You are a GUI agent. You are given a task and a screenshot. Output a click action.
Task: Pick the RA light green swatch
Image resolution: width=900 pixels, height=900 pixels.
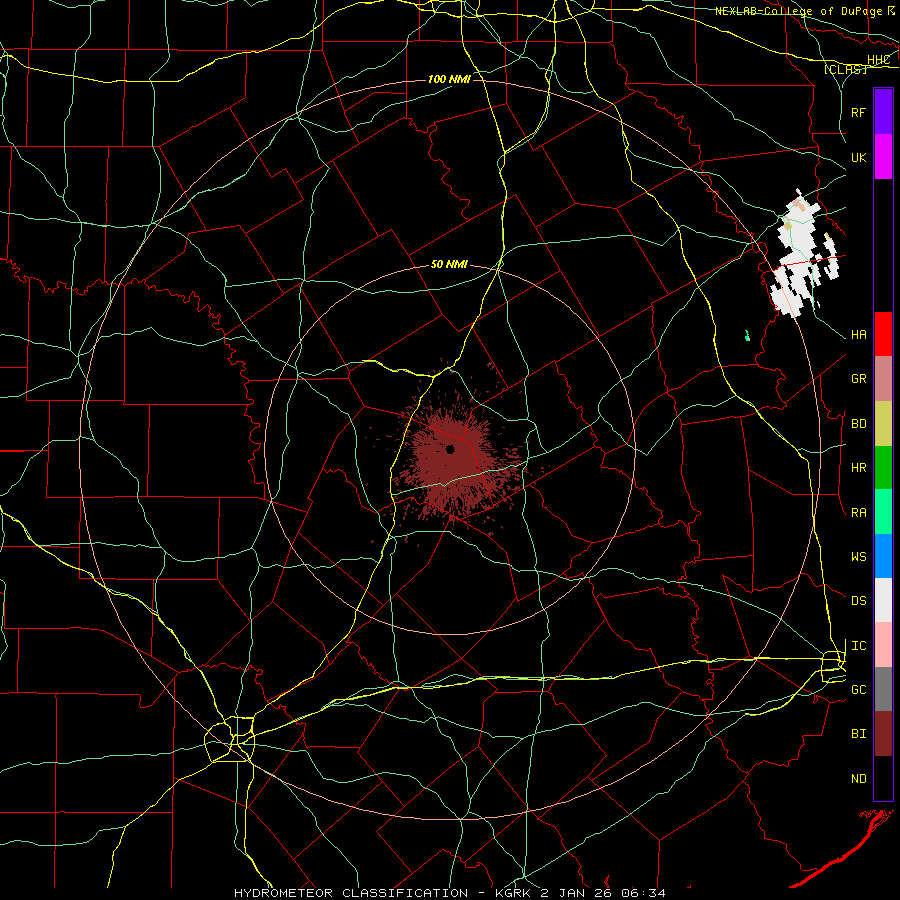tap(883, 512)
